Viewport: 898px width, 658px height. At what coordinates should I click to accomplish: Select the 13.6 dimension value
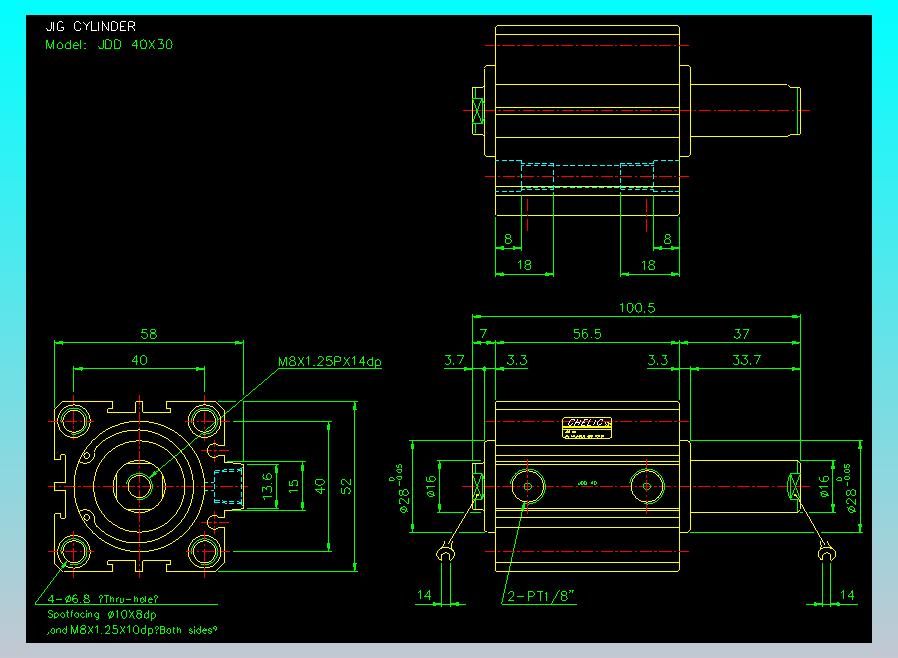(267, 486)
